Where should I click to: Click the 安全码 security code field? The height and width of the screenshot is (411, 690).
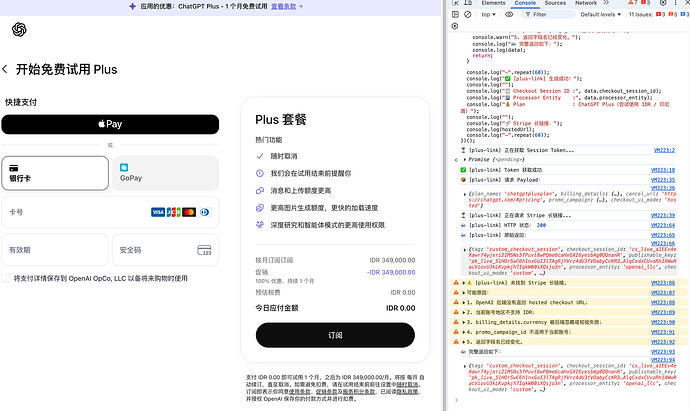click(165, 250)
